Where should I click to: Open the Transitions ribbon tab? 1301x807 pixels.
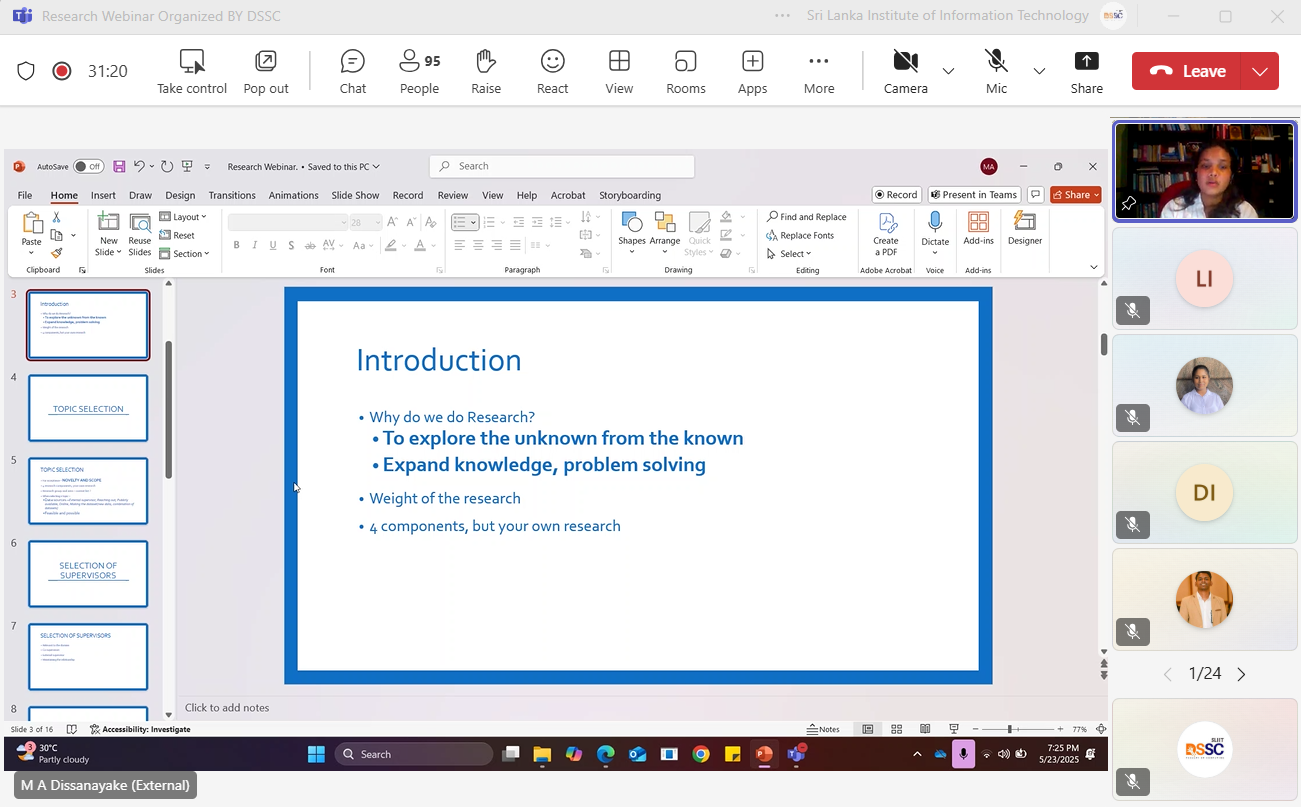coord(232,195)
